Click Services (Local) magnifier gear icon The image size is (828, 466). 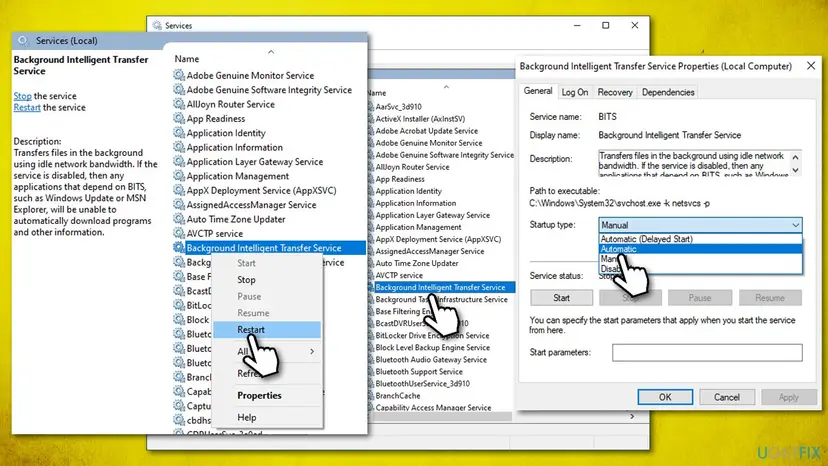[x=23, y=41]
